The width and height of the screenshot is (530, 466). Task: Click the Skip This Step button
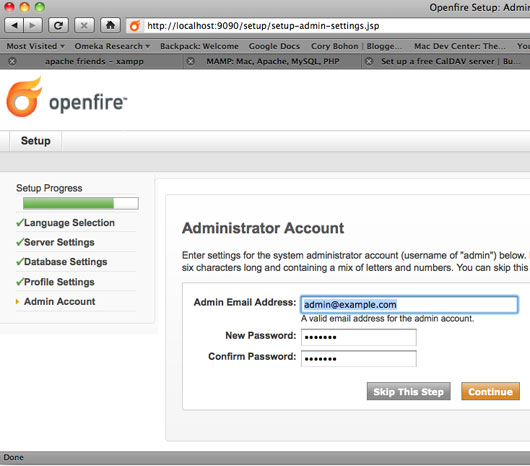(408, 391)
